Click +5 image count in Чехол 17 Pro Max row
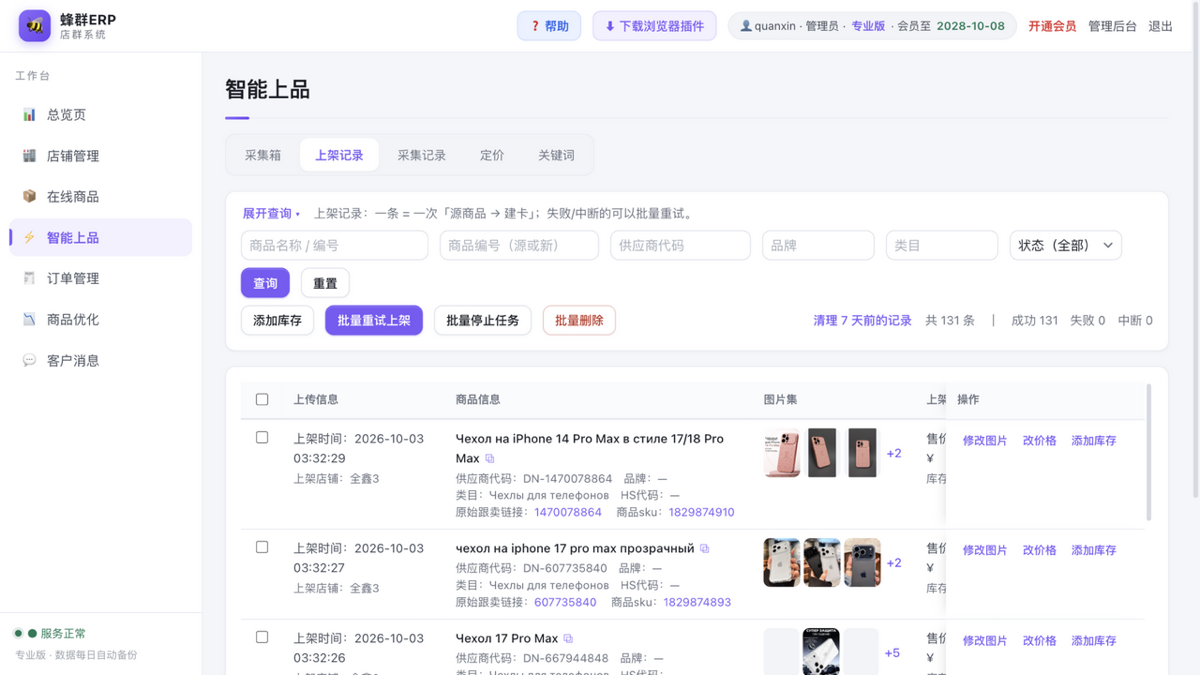Screen dimensions: 1200x675 coord(892,653)
